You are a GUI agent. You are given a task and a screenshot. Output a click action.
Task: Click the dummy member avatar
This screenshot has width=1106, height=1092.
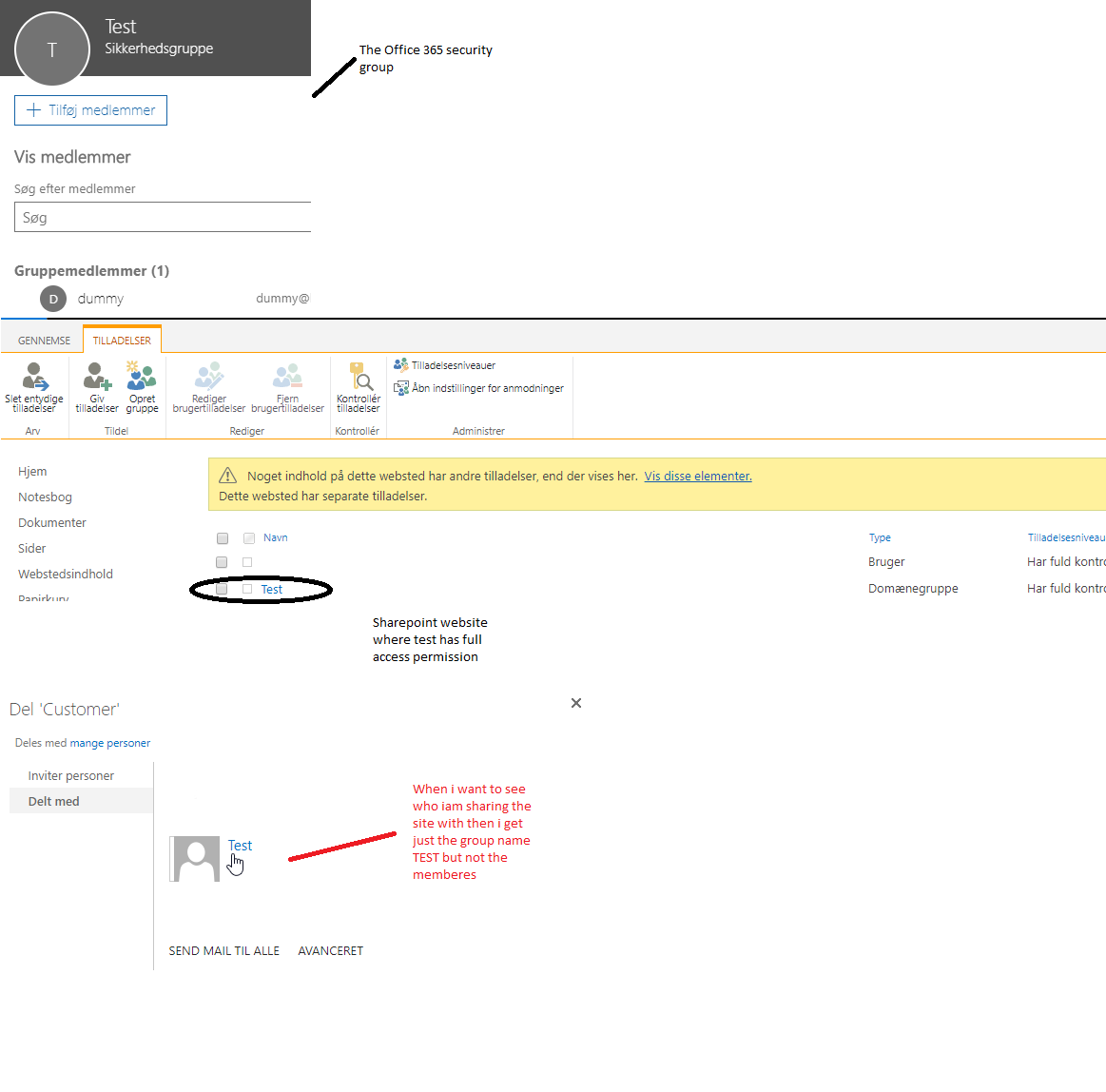[x=53, y=298]
